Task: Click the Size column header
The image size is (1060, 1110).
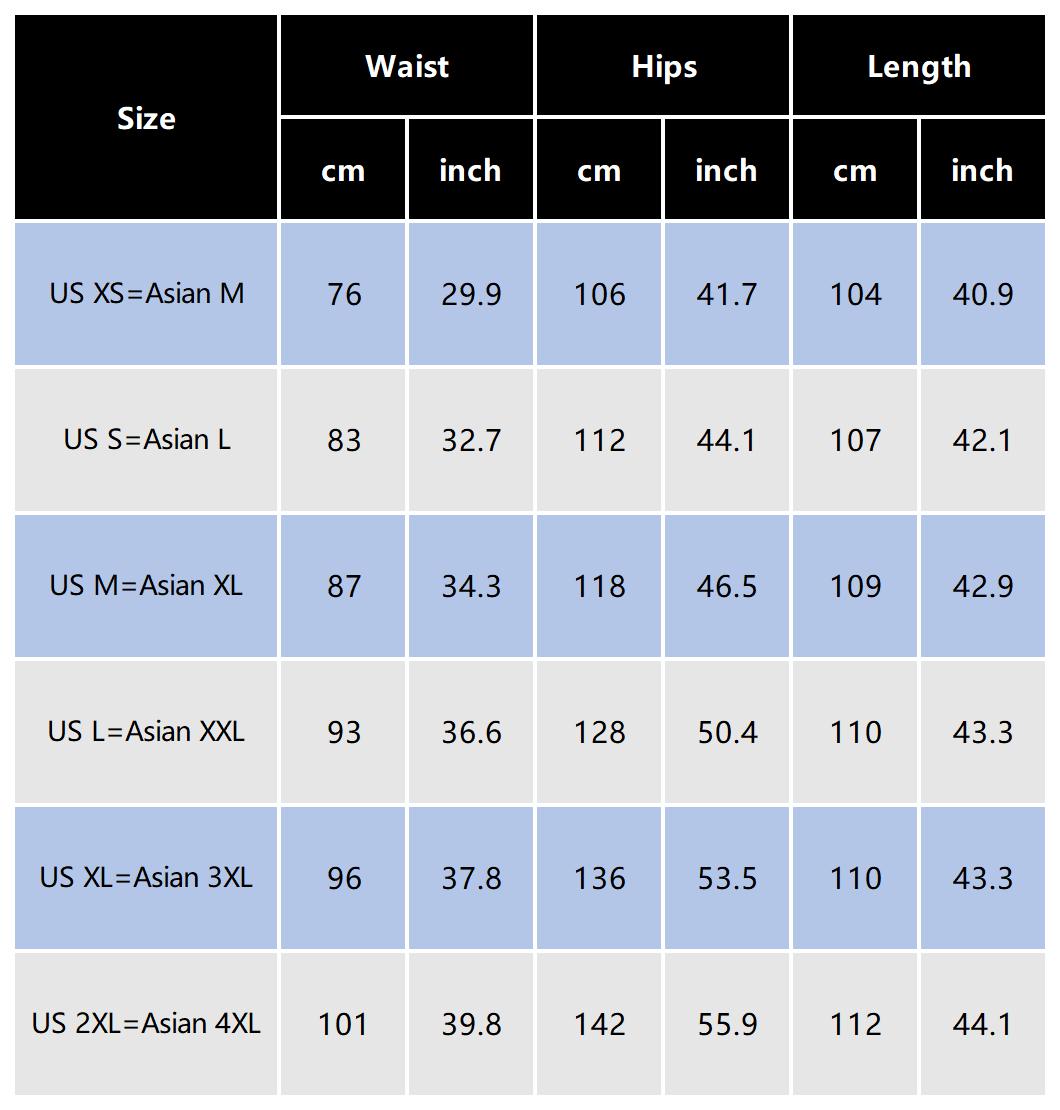Action: pyautogui.click(x=146, y=118)
